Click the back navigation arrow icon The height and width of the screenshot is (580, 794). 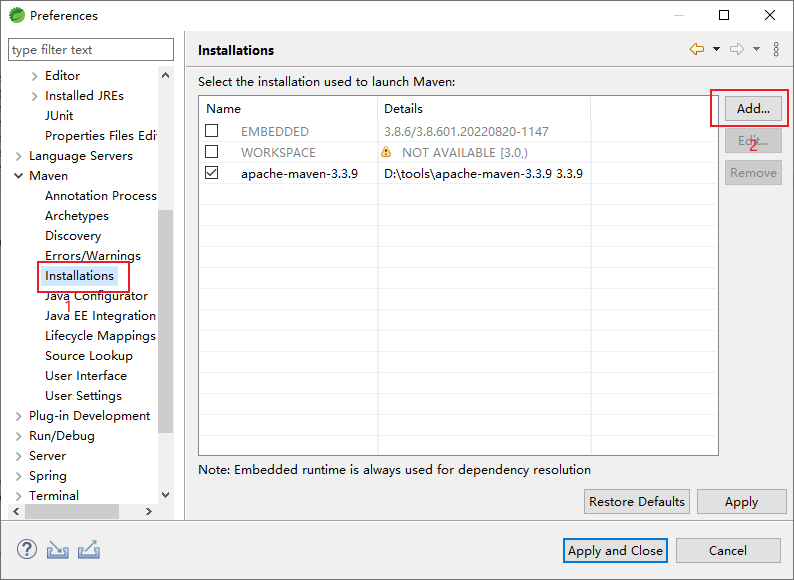coord(697,49)
